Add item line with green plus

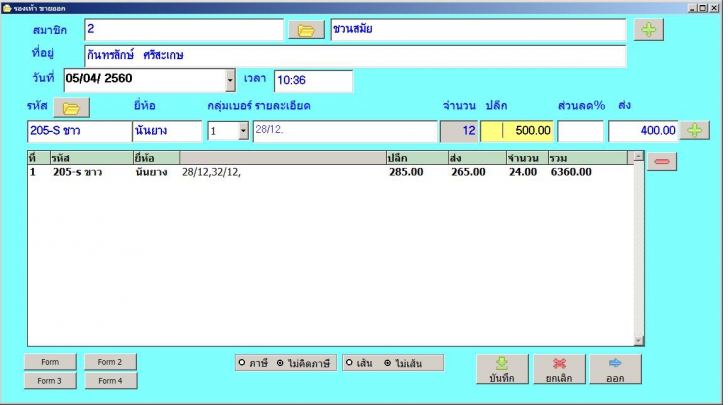695,131
